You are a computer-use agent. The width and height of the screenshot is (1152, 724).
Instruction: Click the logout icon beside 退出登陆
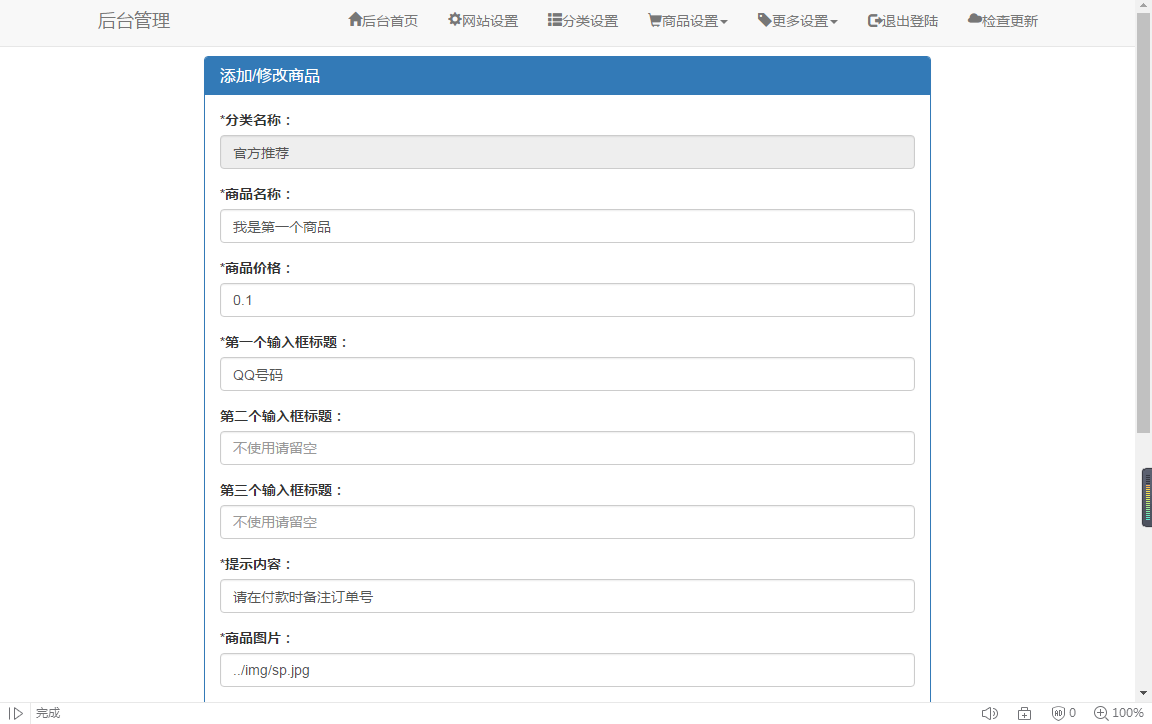874,21
